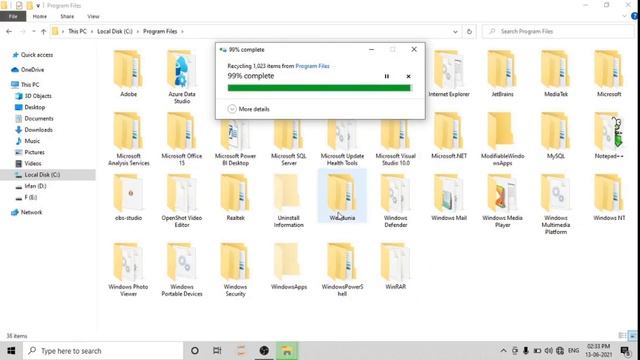The height and width of the screenshot is (360, 640).
Task: Open the Windows Media Player folder
Action: coord(502,201)
